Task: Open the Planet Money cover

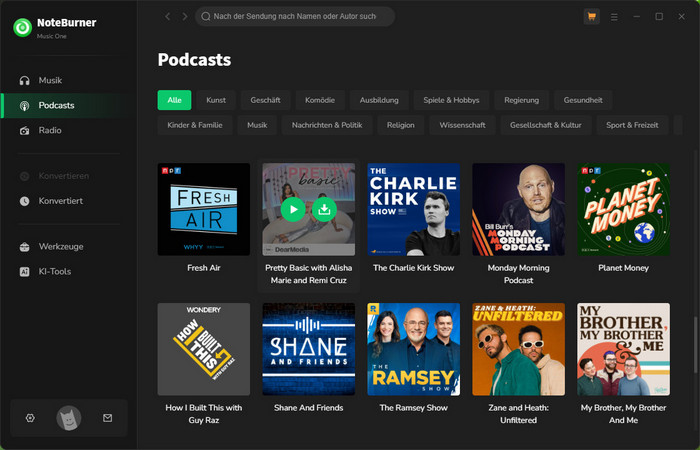Action: point(623,209)
